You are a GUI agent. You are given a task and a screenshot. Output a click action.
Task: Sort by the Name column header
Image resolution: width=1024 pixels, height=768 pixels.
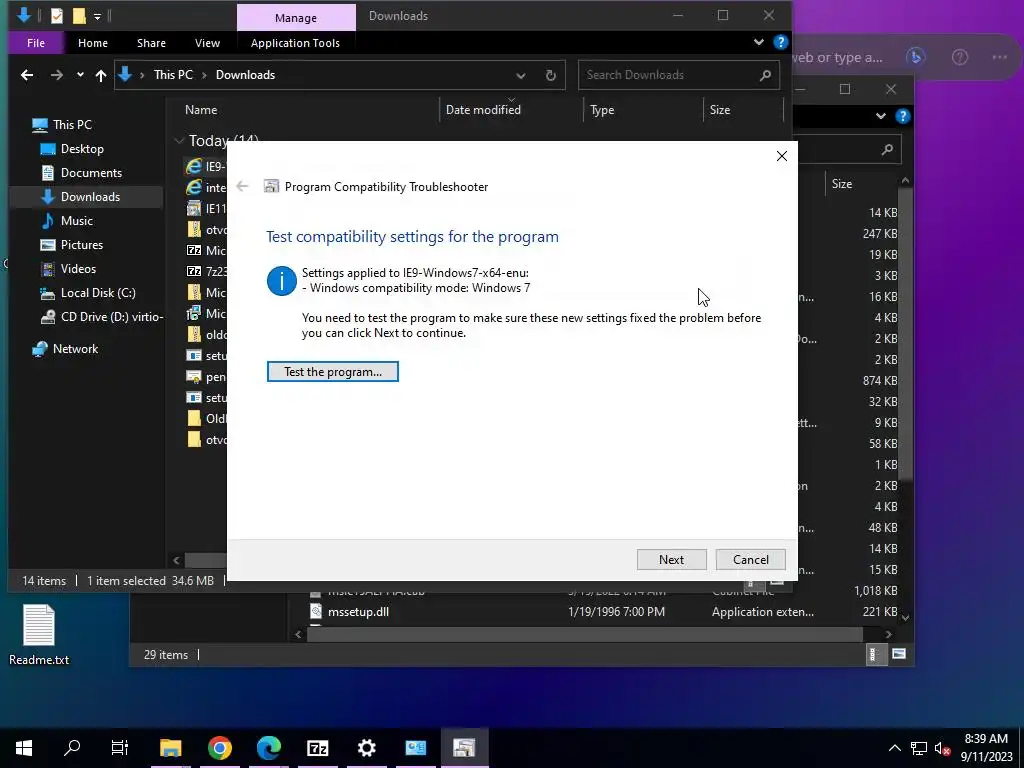(x=201, y=110)
